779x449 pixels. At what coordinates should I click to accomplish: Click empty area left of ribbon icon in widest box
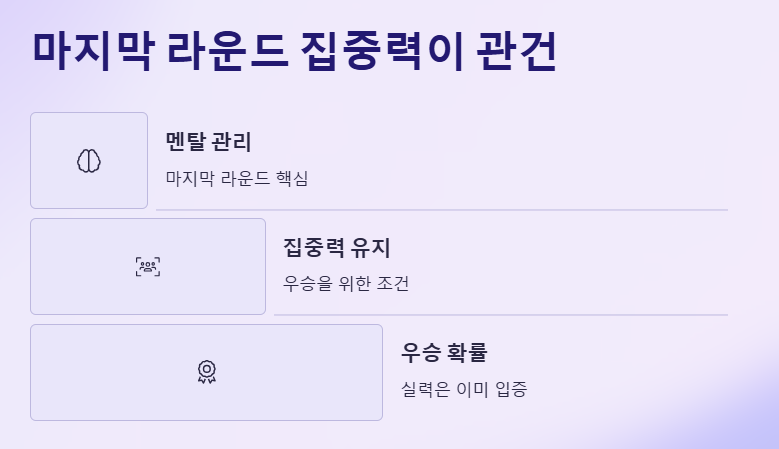(x=114, y=373)
